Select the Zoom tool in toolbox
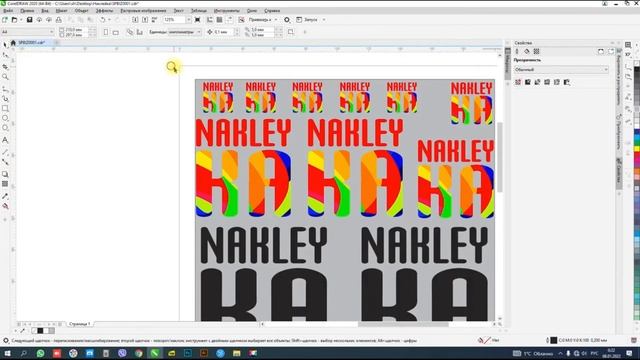640x360 pixels. (5, 77)
